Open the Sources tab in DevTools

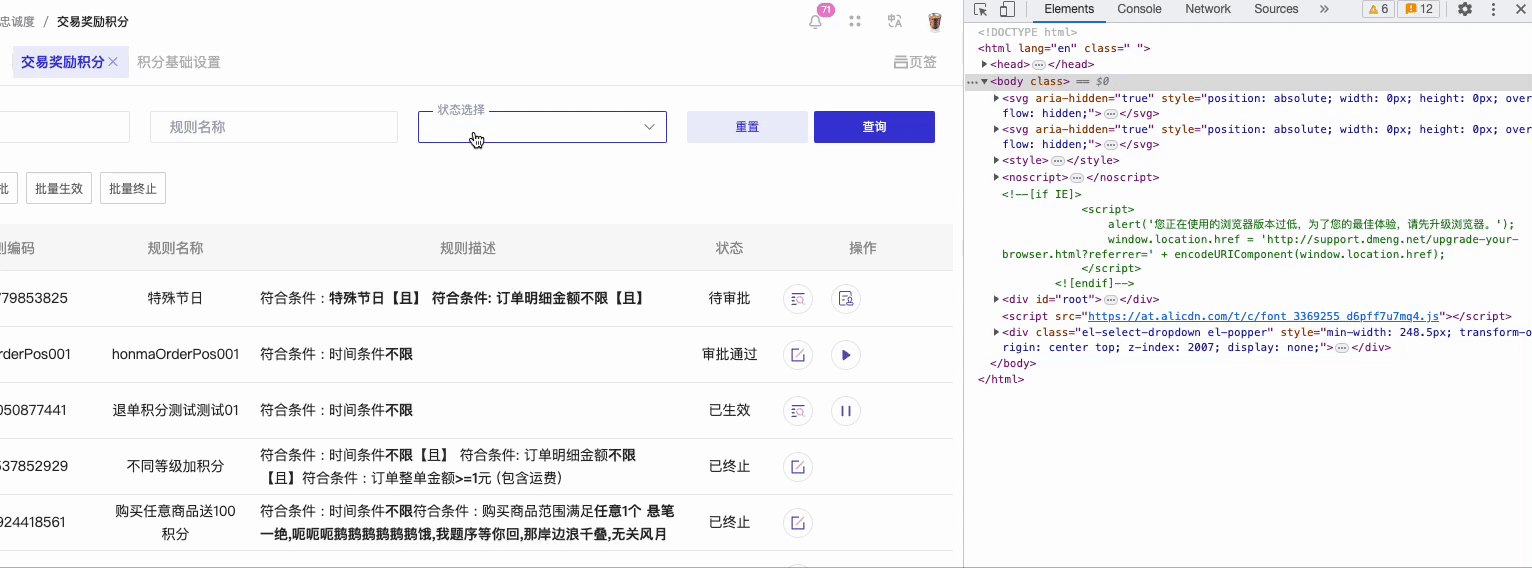pos(1276,9)
